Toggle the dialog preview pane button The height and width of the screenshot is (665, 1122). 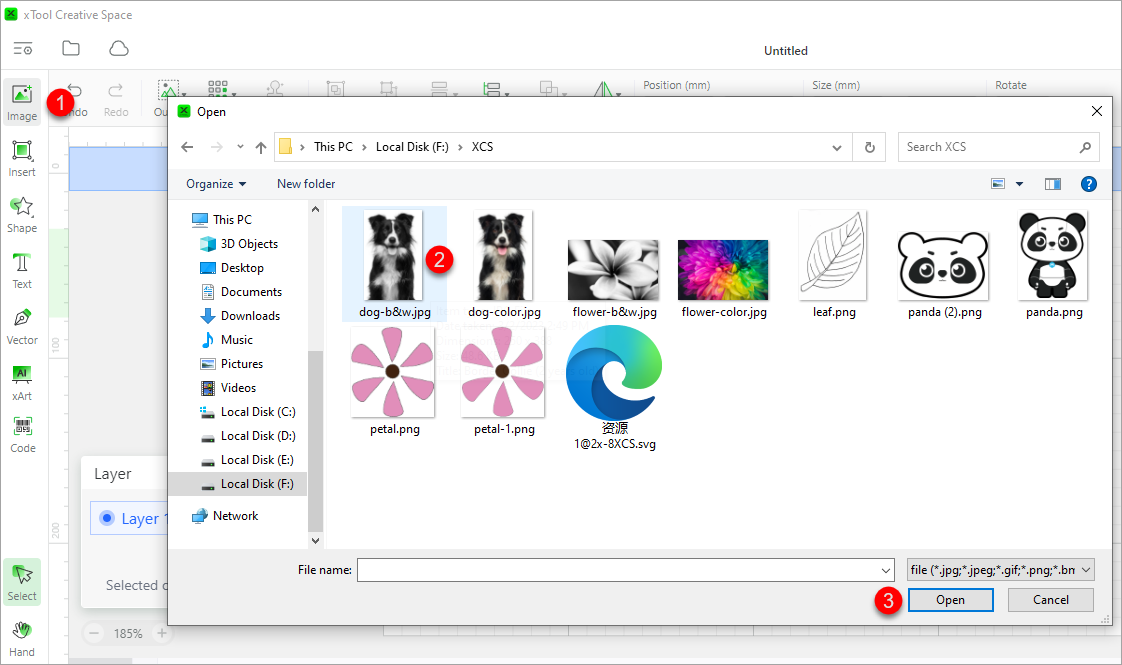click(1054, 183)
